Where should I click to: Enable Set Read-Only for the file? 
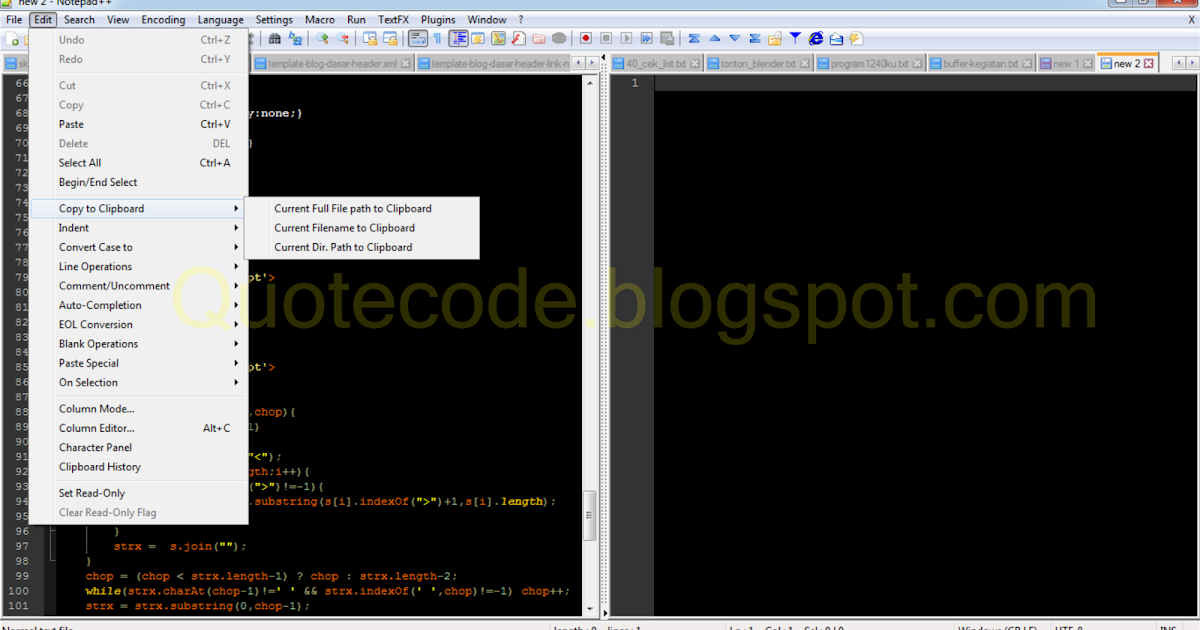click(x=138, y=493)
